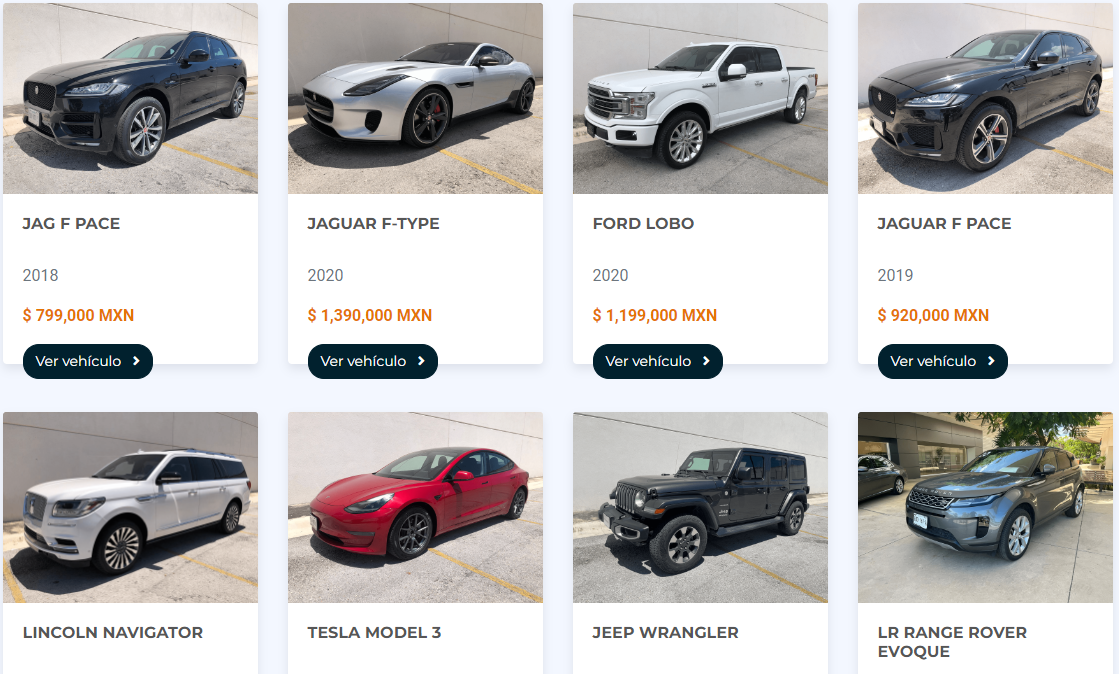This screenshot has width=1119, height=674.
Task: Select the black Jeep Wrangler photo
Action: tap(700, 507)
